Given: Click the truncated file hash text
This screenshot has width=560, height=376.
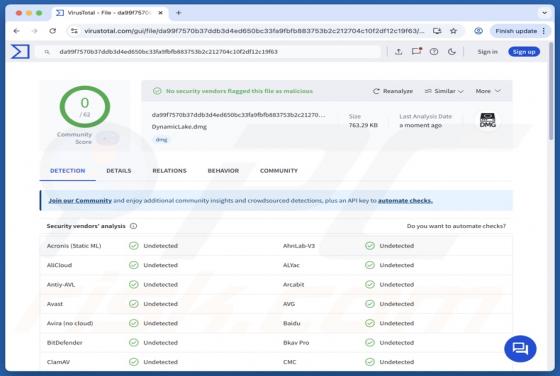Looking at the screenshot, I should click(239, 115).
